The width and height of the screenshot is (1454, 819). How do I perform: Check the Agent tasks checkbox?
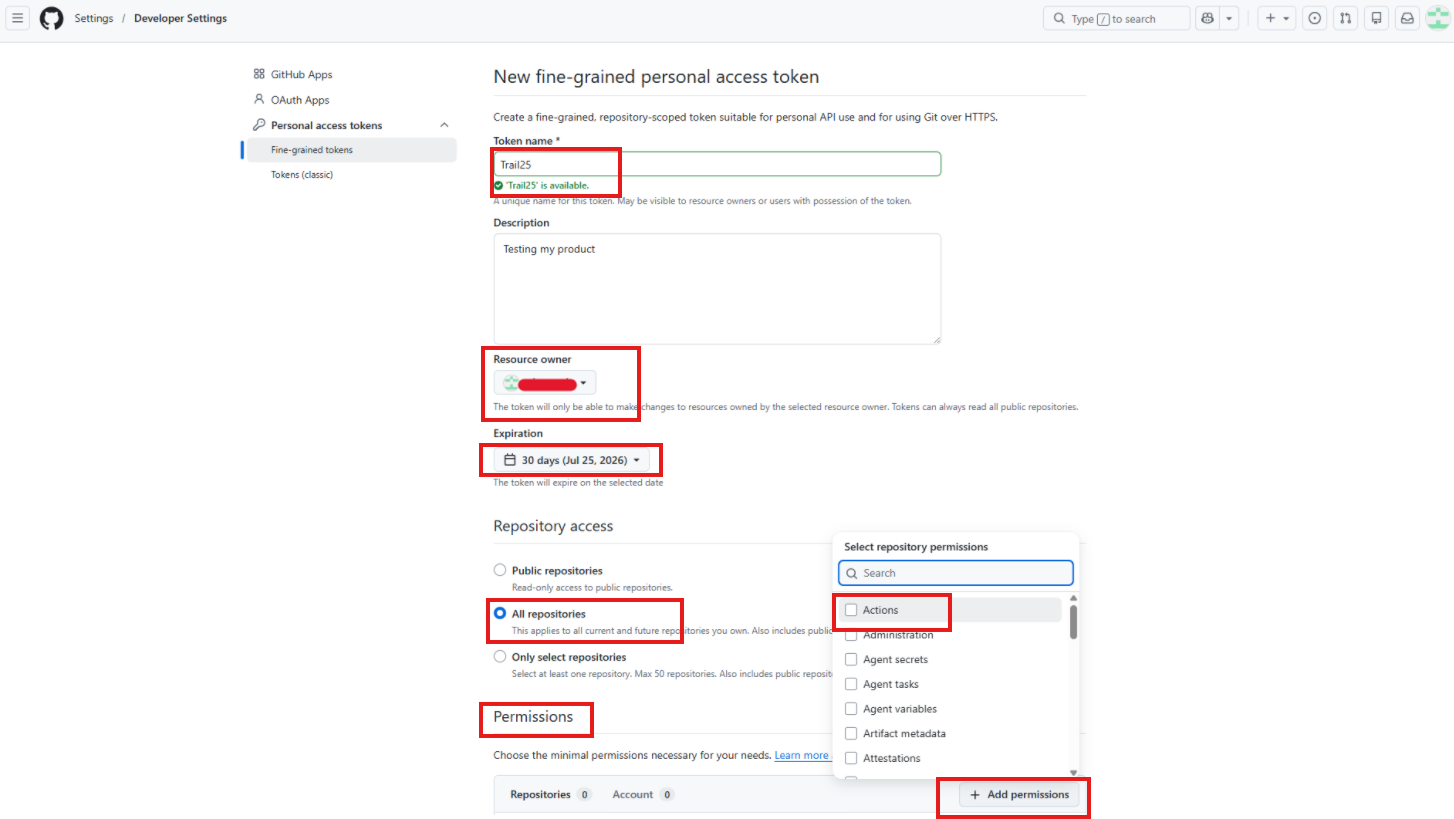point(852,684)
